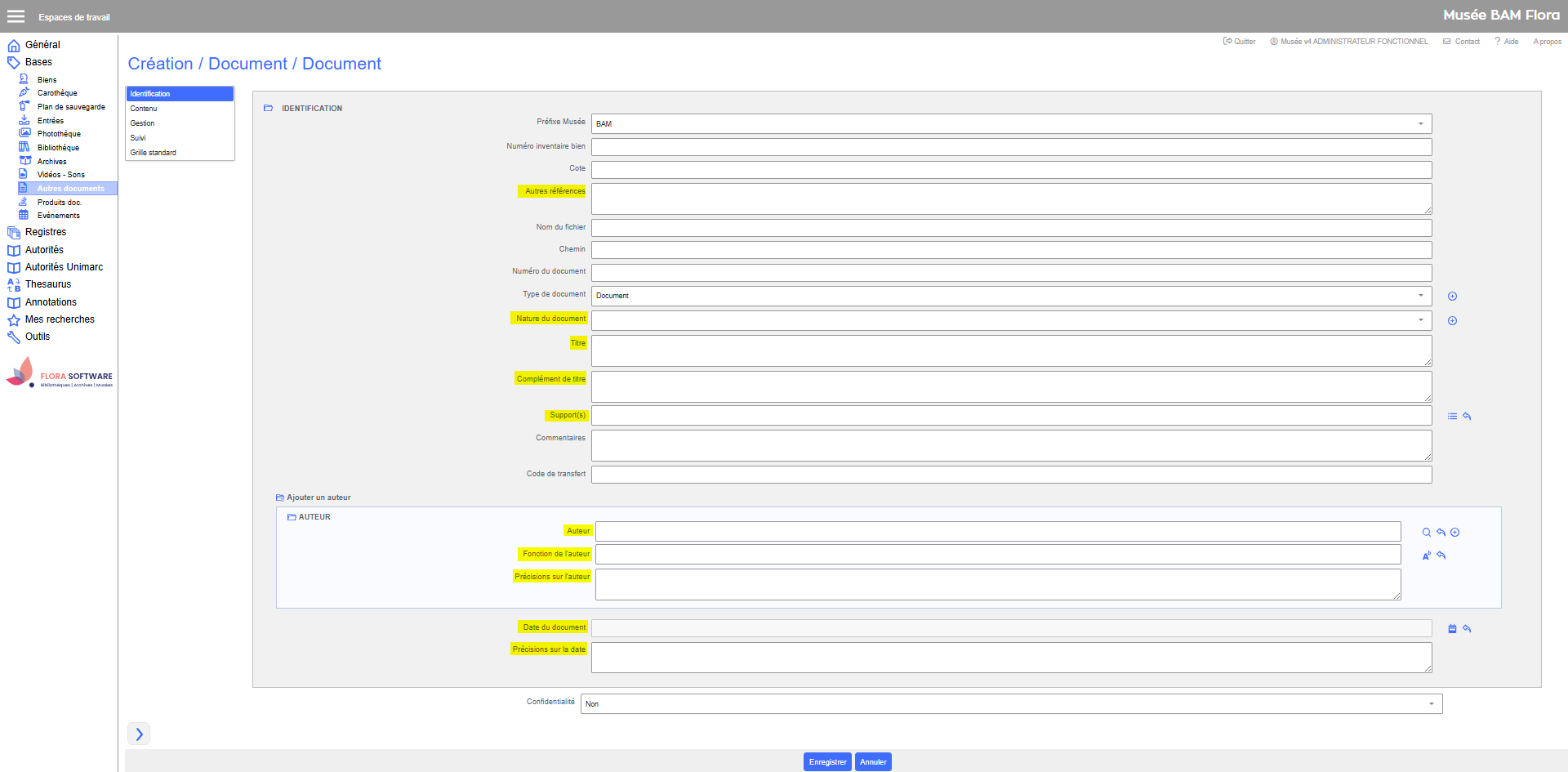Click the calendar icon for Date du document
The width and height of the screenshot is (1568, 772).
point(1452,629)
